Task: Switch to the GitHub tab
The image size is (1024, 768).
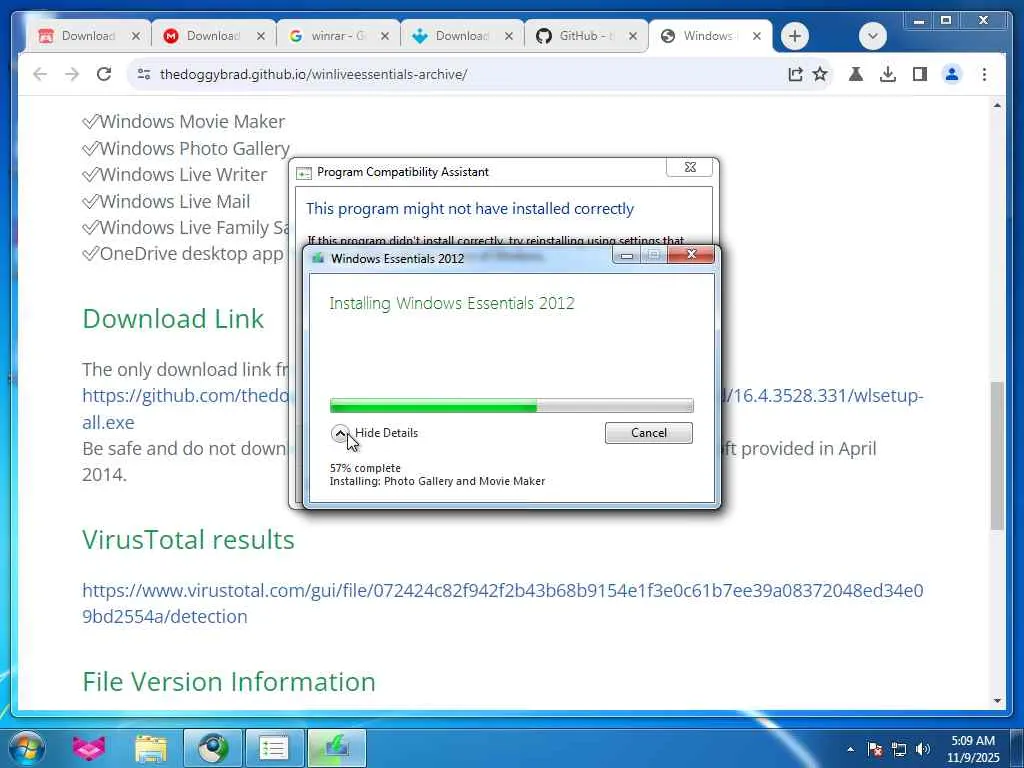Action: coord(586,36)
